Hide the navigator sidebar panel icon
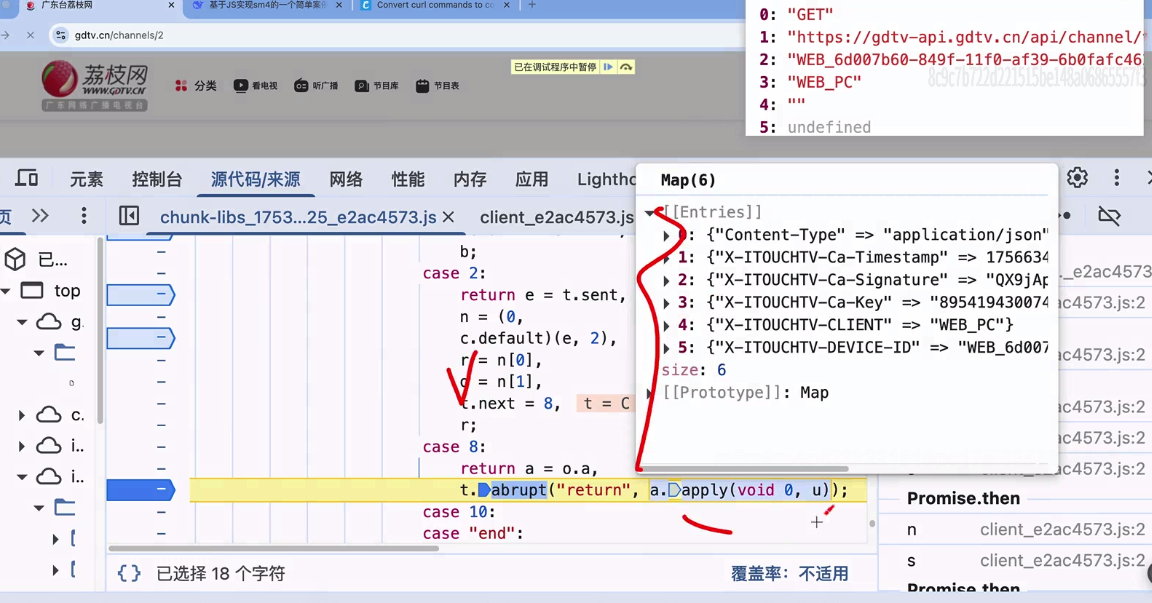The image size is (1152, 603). tap(129, 216)
